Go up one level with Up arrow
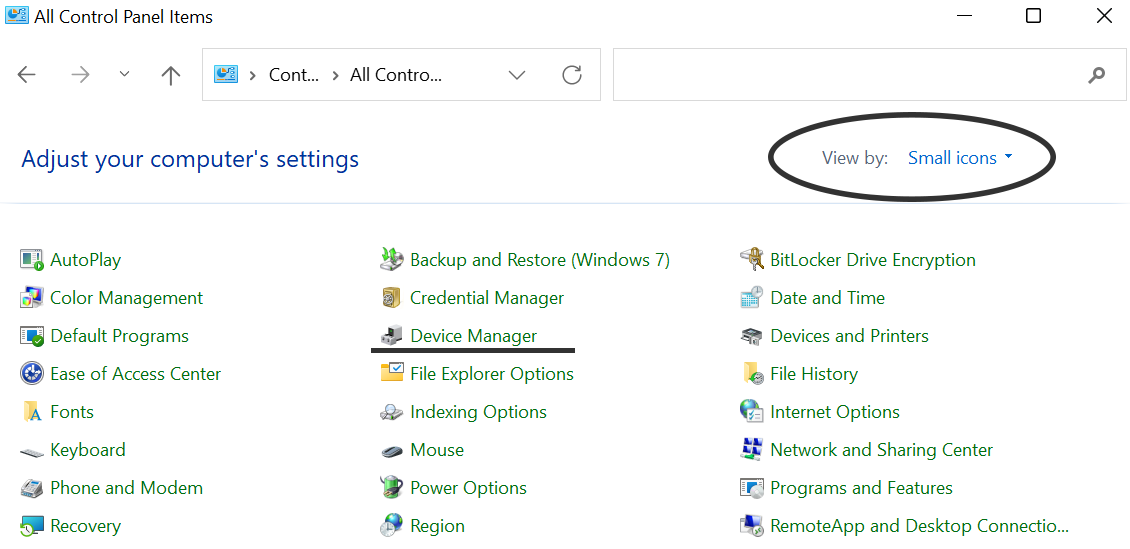This screenshot has height=549, width=1130. point(171,75)
